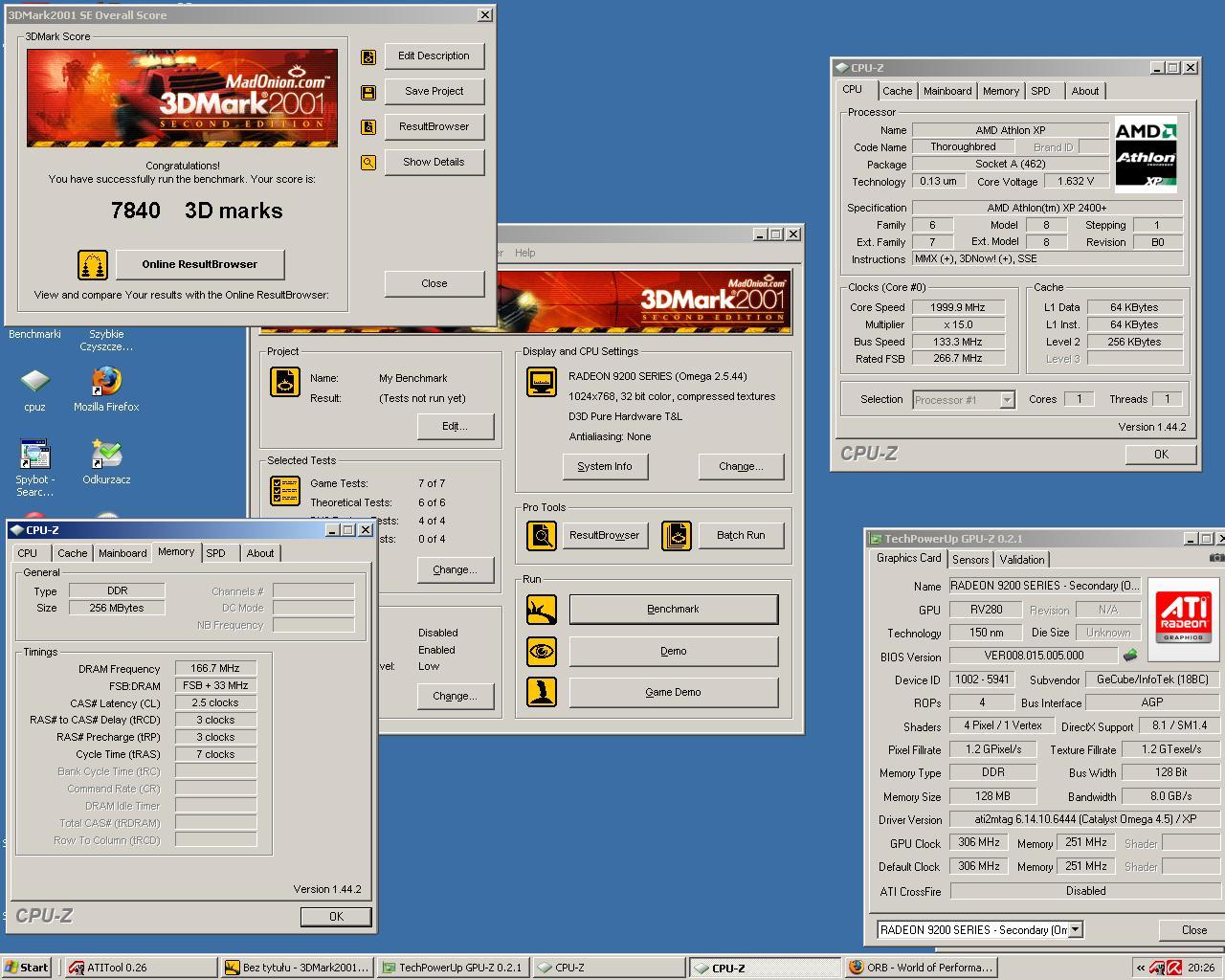Click the Edit Description icon
1225x980 pixels.
coord(368,56)
